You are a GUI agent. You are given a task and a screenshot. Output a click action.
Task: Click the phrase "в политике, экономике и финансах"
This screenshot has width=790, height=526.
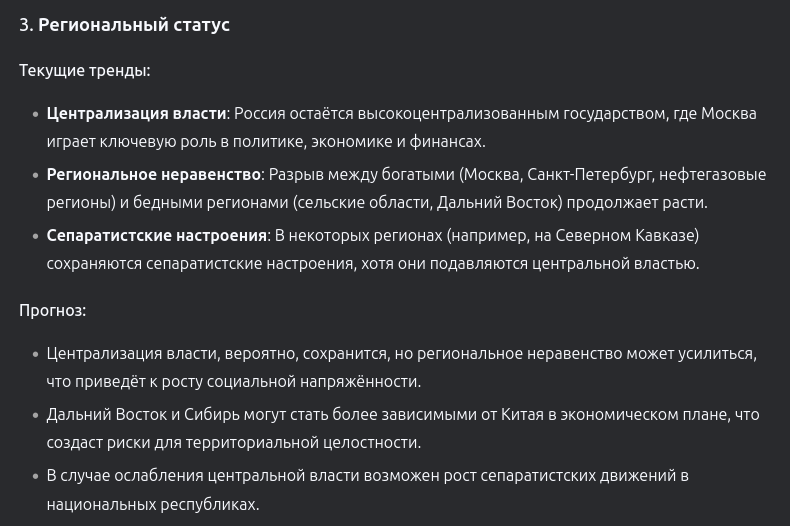tap(366, 142)
